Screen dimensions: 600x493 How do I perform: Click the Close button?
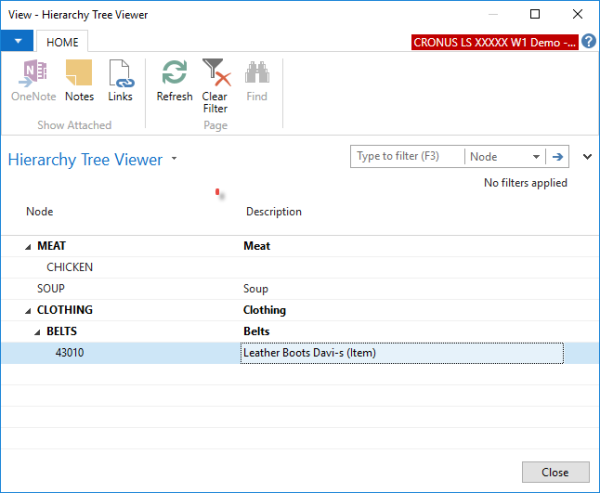pyautogui.click(x=555, y=472)
